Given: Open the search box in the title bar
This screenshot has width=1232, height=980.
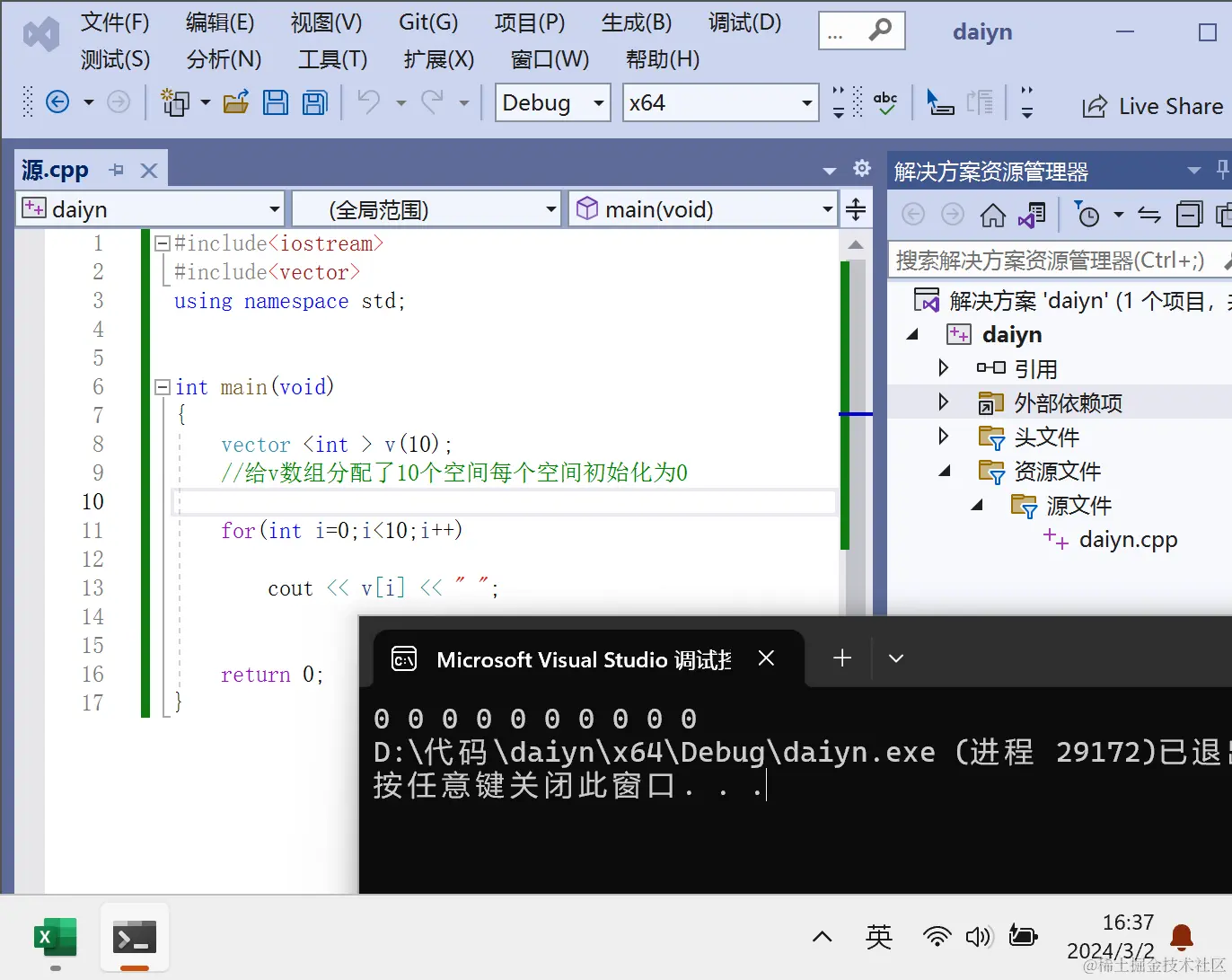Looking at the screenshot, I should [861, 31].
